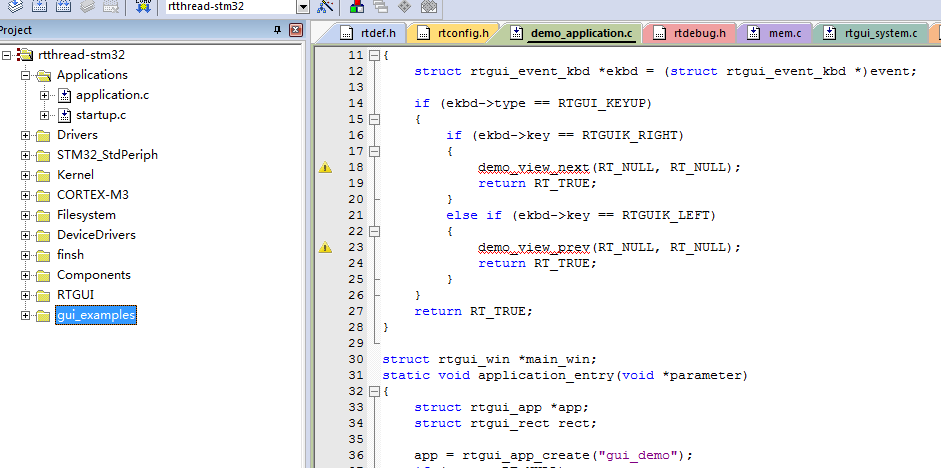Viewport: 941px width, 468px height.
Task: Click demo_view_prev call on line 23
Action: [534, 247]
